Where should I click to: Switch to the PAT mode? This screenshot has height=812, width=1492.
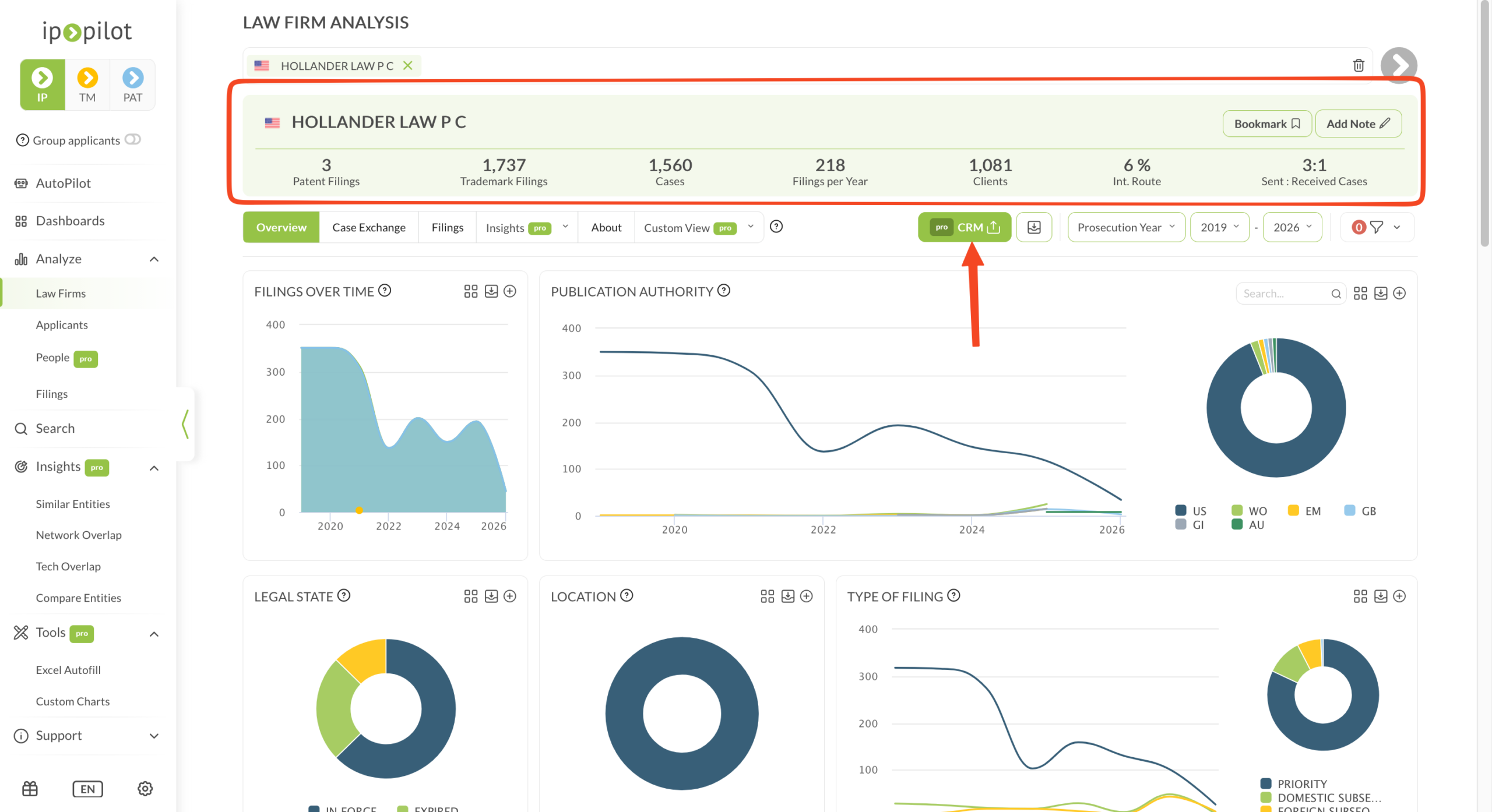tap(133, 85)
